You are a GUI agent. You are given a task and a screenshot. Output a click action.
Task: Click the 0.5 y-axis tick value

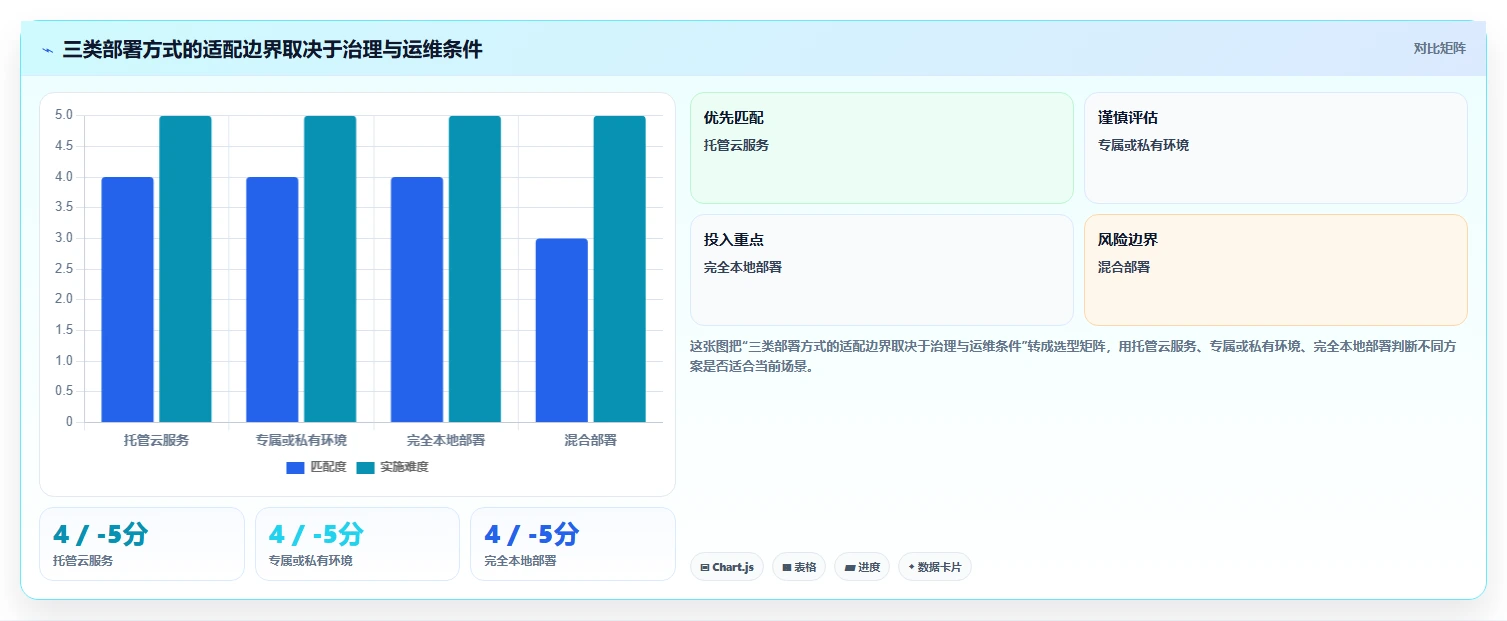coord(64,391)
